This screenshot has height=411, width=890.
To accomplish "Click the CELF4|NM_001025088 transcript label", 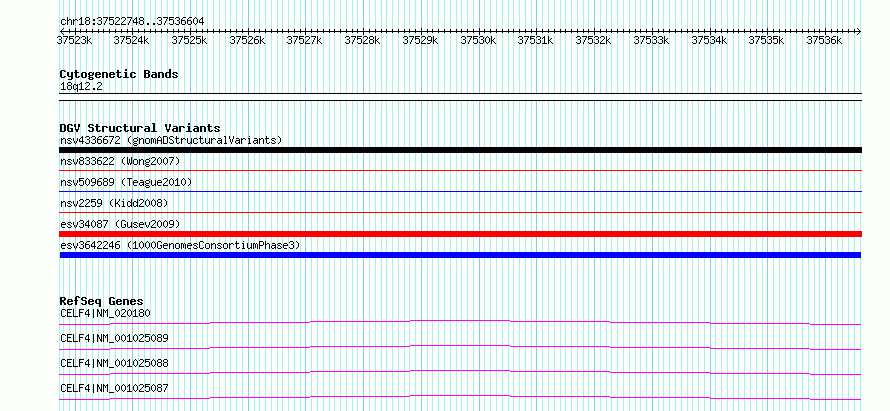I will click(114, 363).
